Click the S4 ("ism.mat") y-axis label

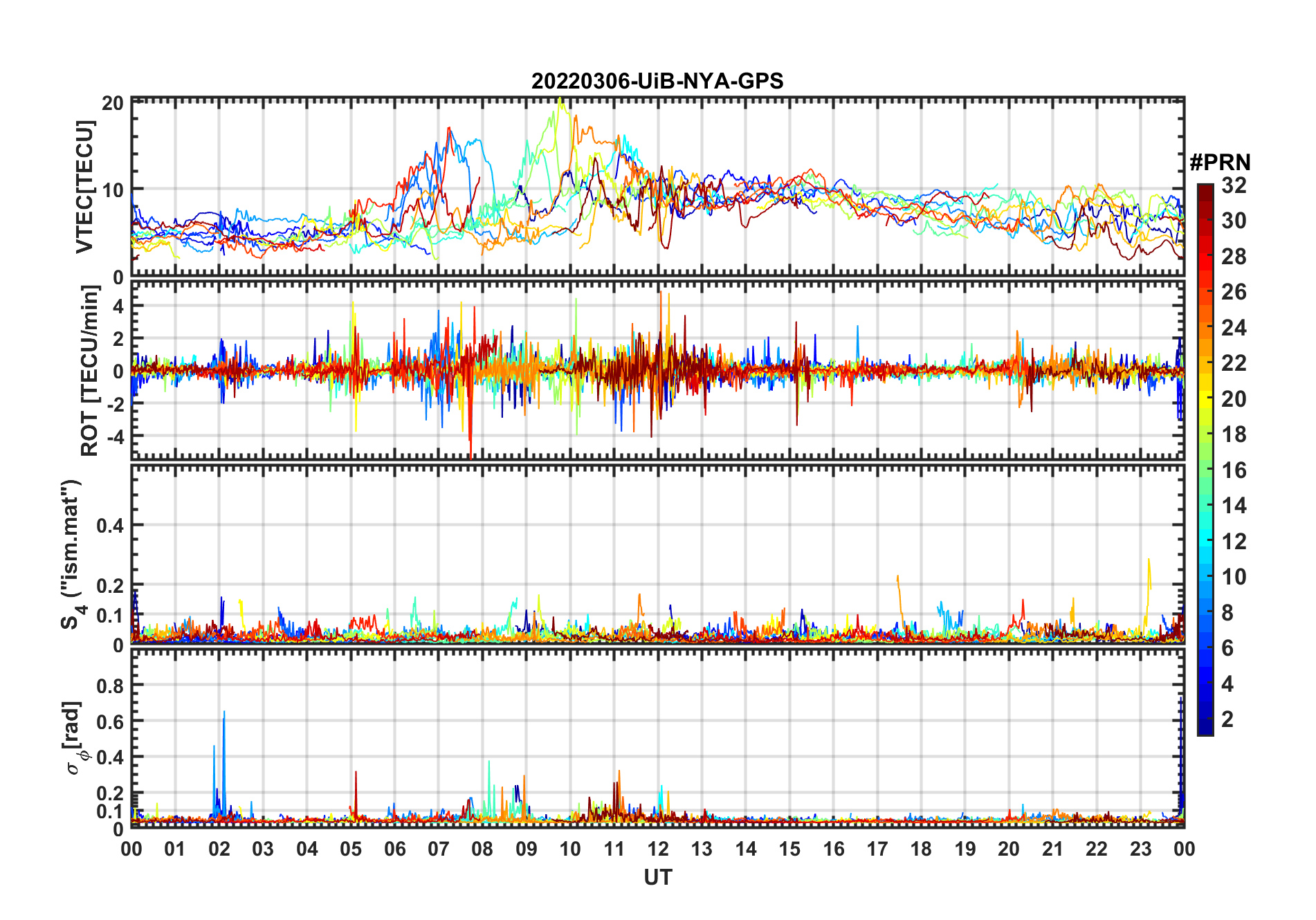72,553
